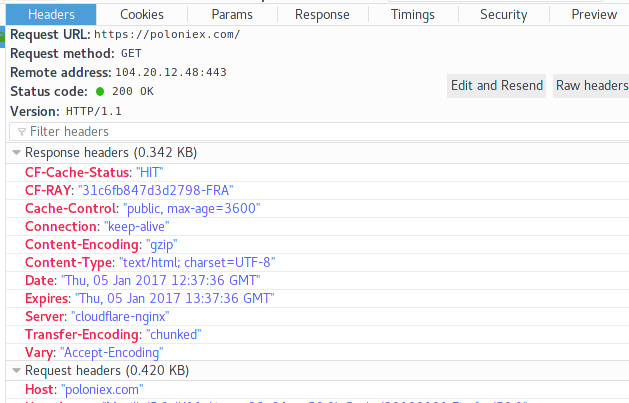The width and height of the screenshot is (629, 403).
Task: Select the Request method GET value
Action: [131, 53]
